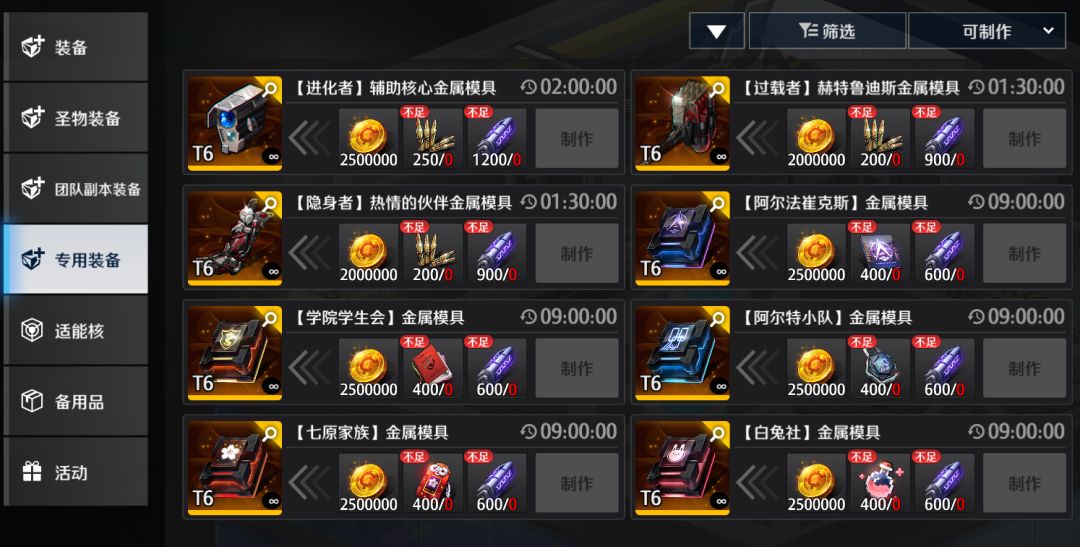Click magnifier on 【进化者】辅助核心 item thumbnail

click(x=271, y=88)
